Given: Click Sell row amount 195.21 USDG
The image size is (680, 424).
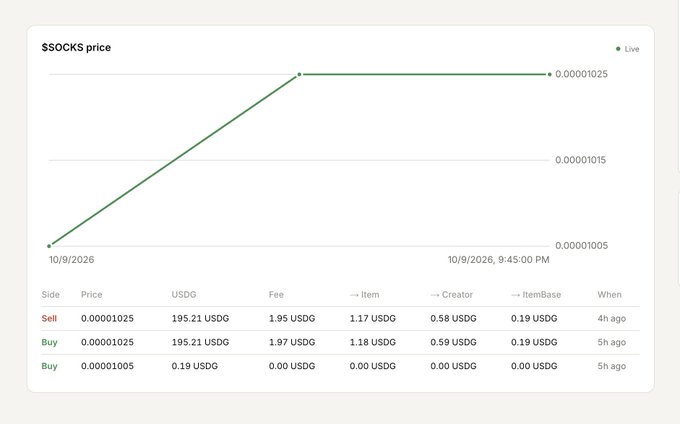Looking at the screenshot, I should [200, 319].
